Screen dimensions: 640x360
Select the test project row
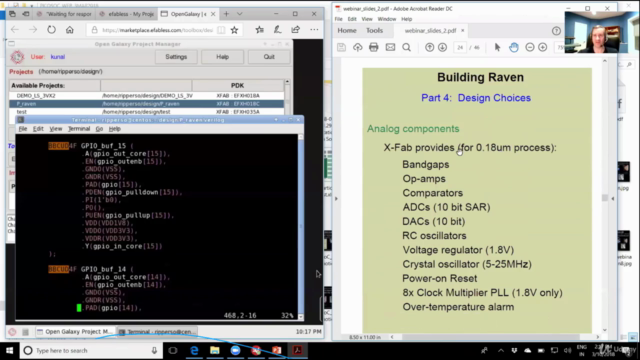point(147,111)
